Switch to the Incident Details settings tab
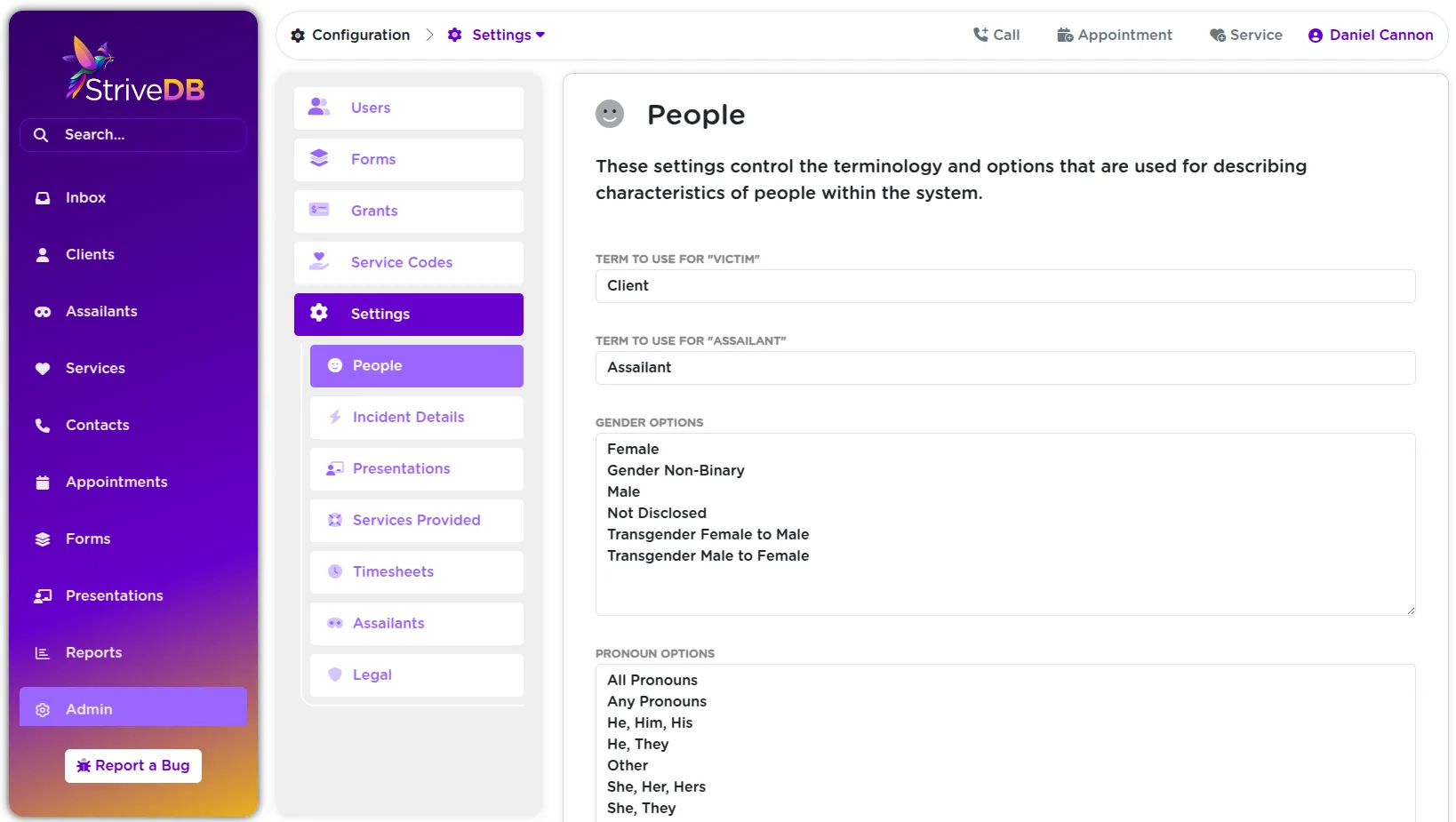This screenshot has height=822, width=1456. tap(408, 417)
